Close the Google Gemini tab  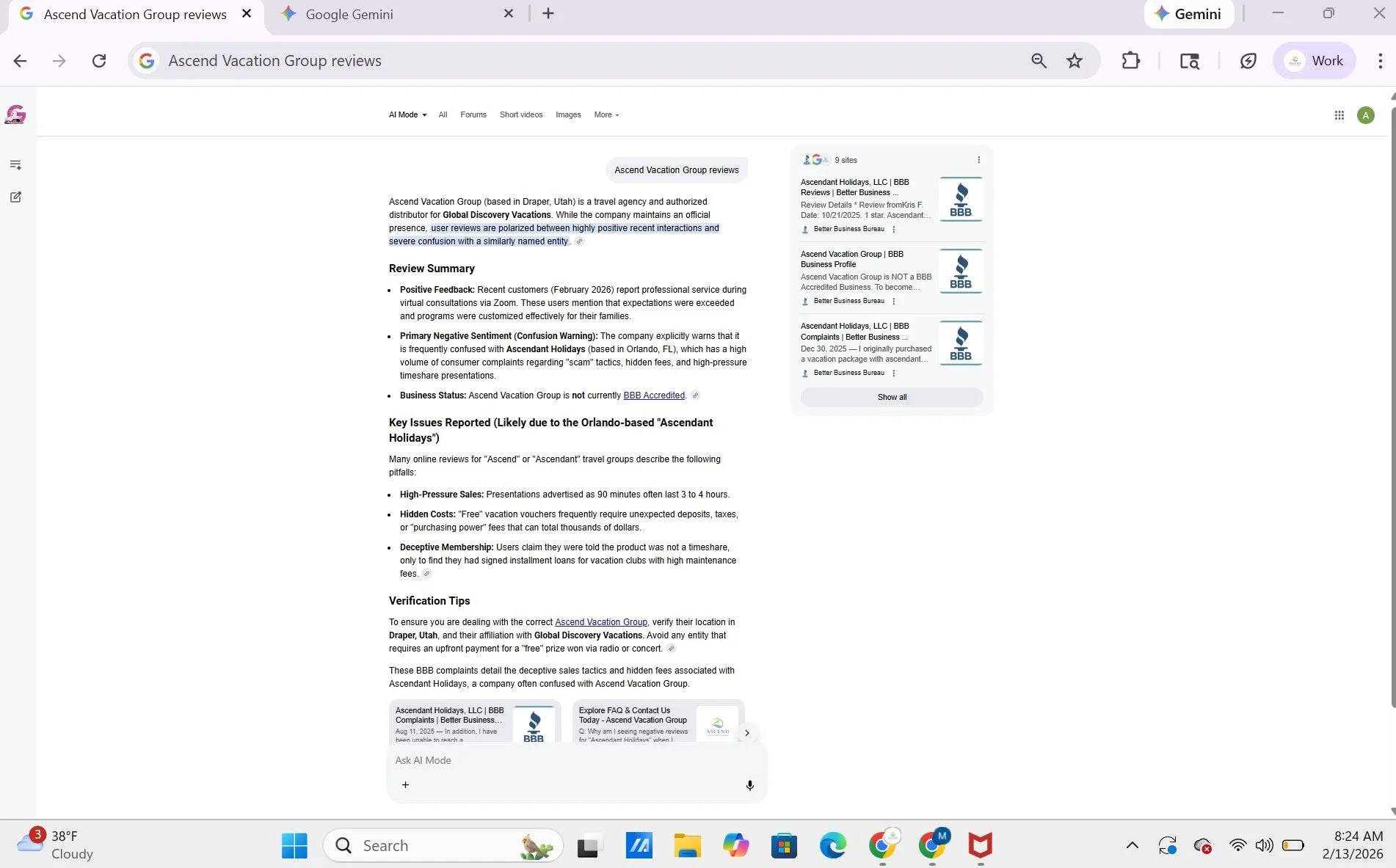509,14
